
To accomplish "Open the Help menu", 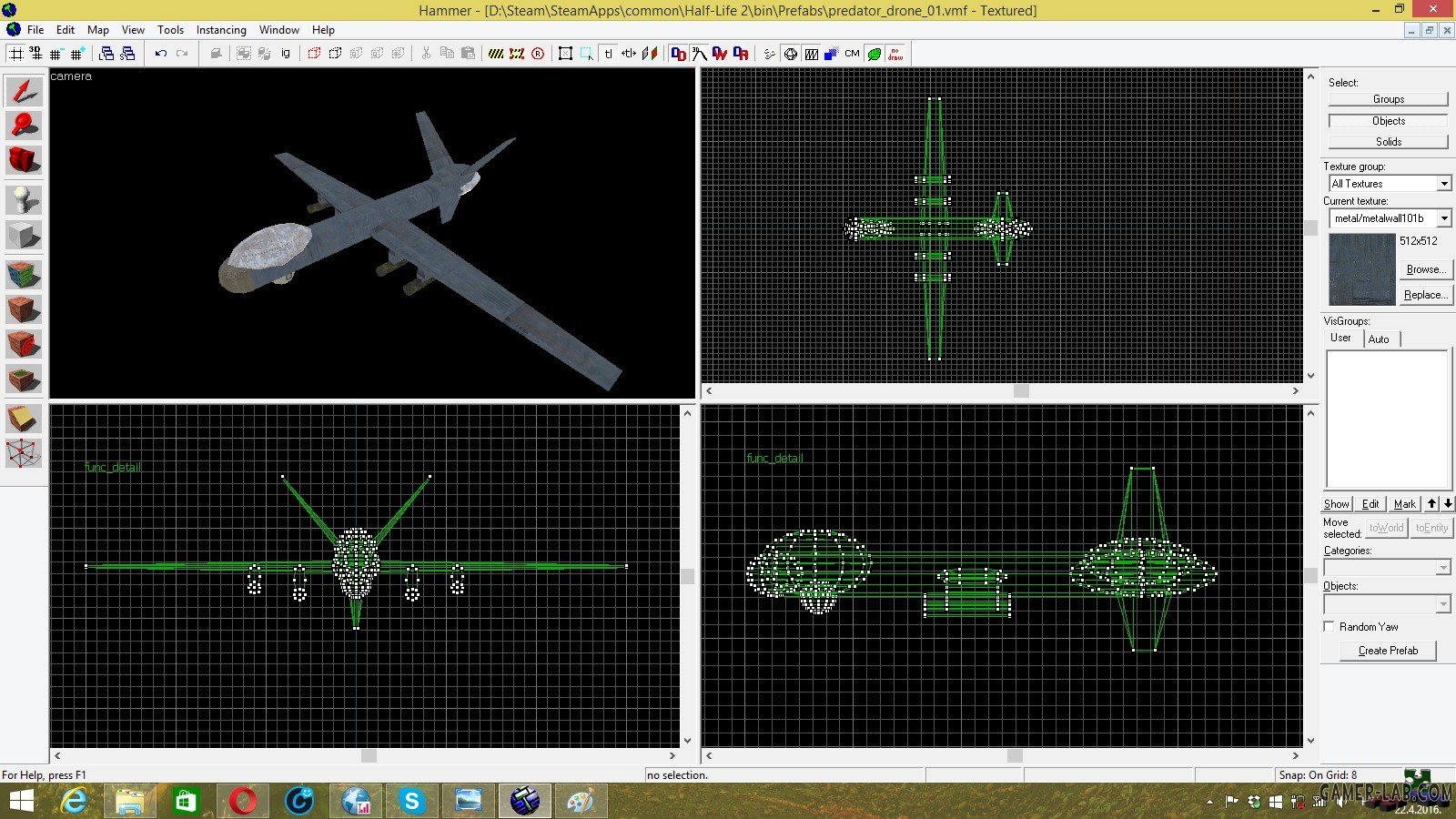I will tap(323, 29).
